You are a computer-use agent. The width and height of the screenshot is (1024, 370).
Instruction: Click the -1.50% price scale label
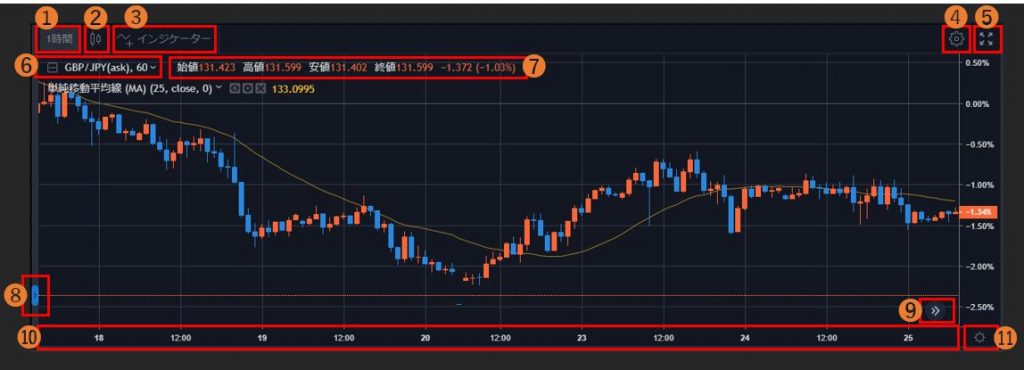pyautogui.click(x=980, y=226)
